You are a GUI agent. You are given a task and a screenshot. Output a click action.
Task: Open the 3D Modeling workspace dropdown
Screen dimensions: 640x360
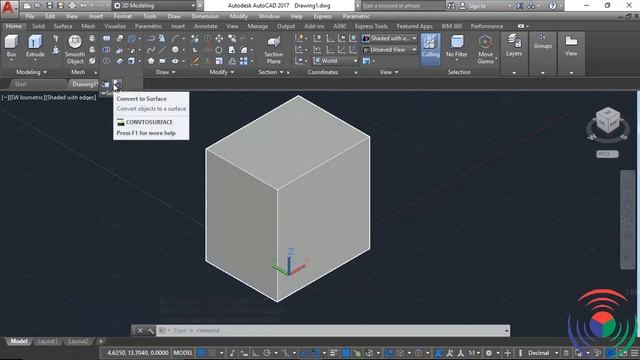[154, 6]
